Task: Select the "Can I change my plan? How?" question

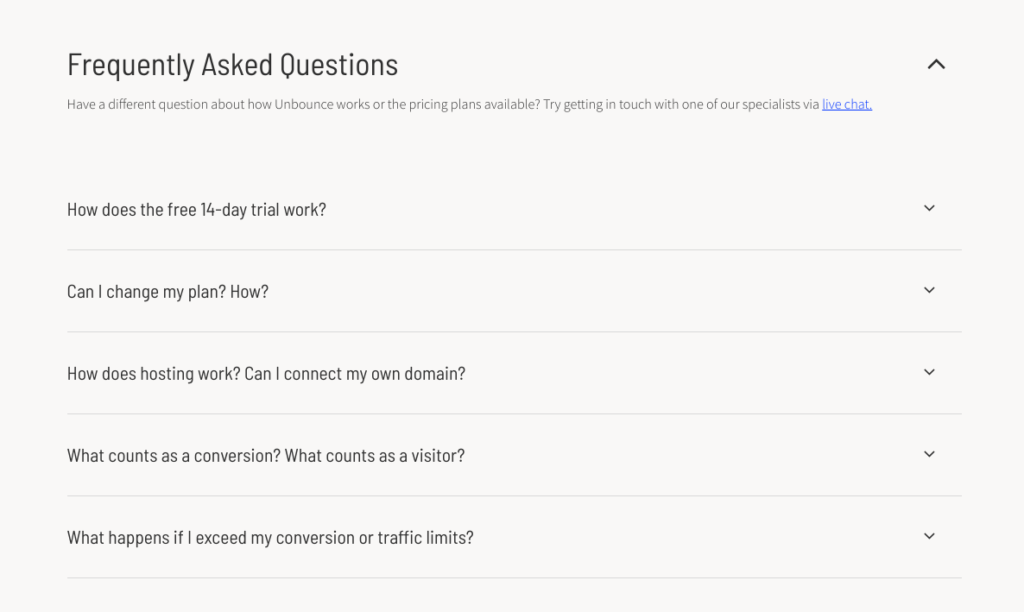Action: (167, 292)
